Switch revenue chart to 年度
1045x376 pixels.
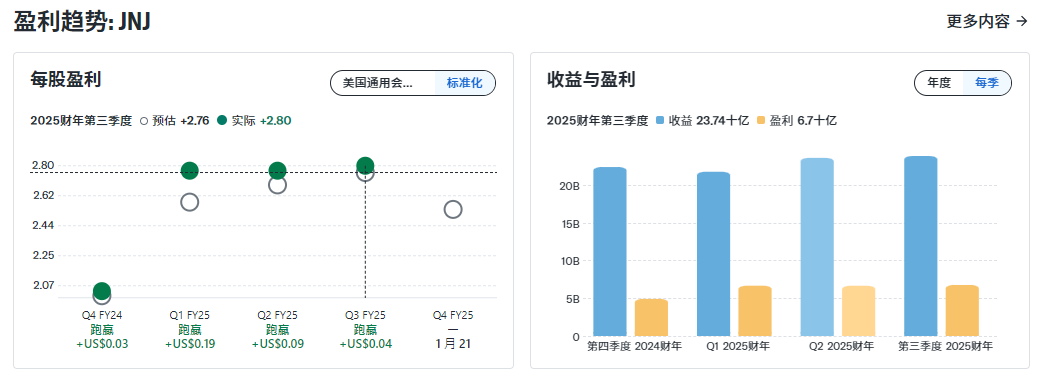pyautogui.click(x=939, y=83)
